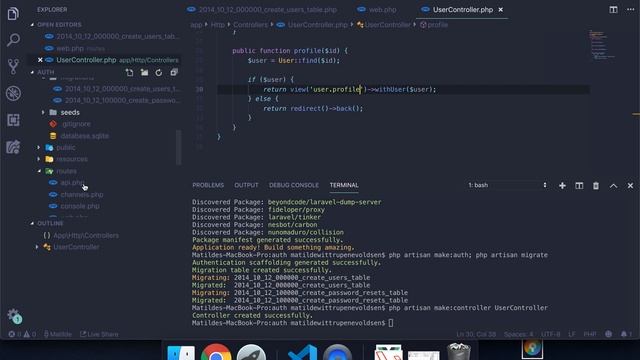The image size is (640, 360).
Task: Collapse the AUTH project section
Action: (x=46, y=72)
